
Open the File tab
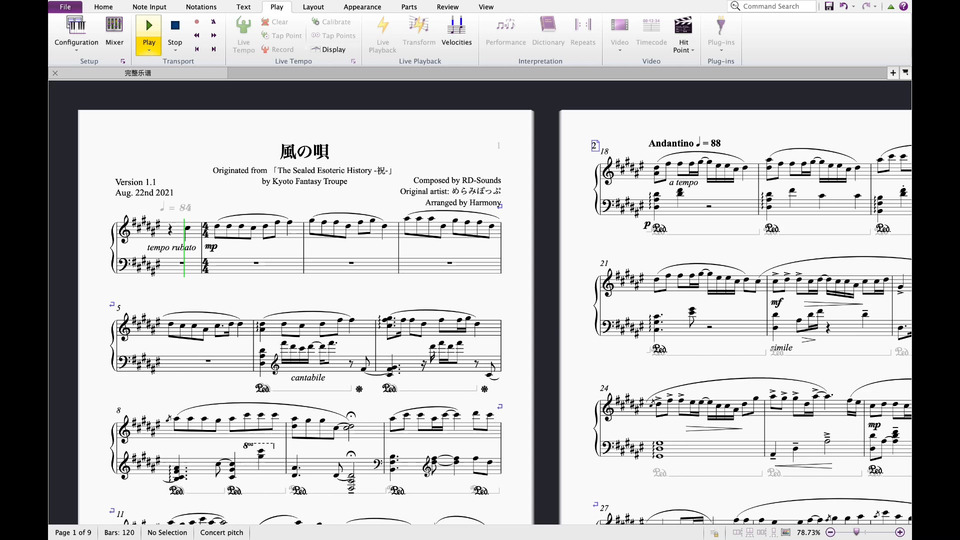65,7
